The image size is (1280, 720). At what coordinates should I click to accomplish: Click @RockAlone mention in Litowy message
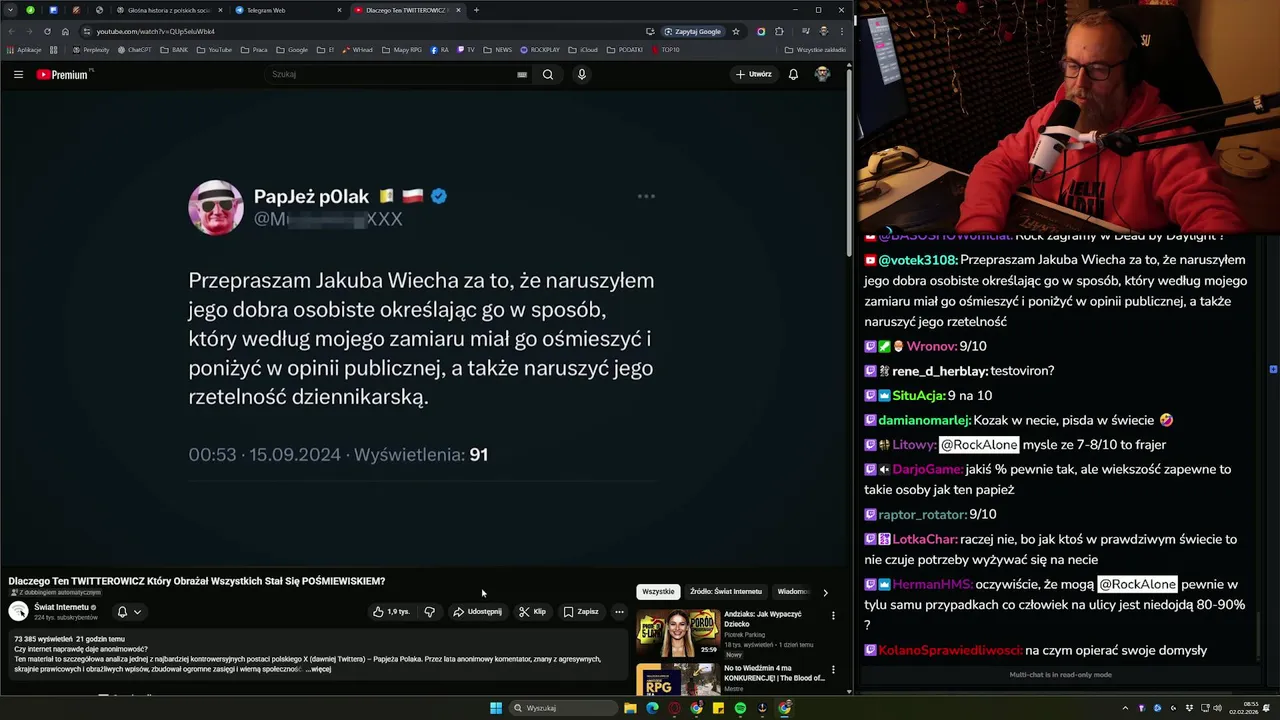(x=978, y=445)
